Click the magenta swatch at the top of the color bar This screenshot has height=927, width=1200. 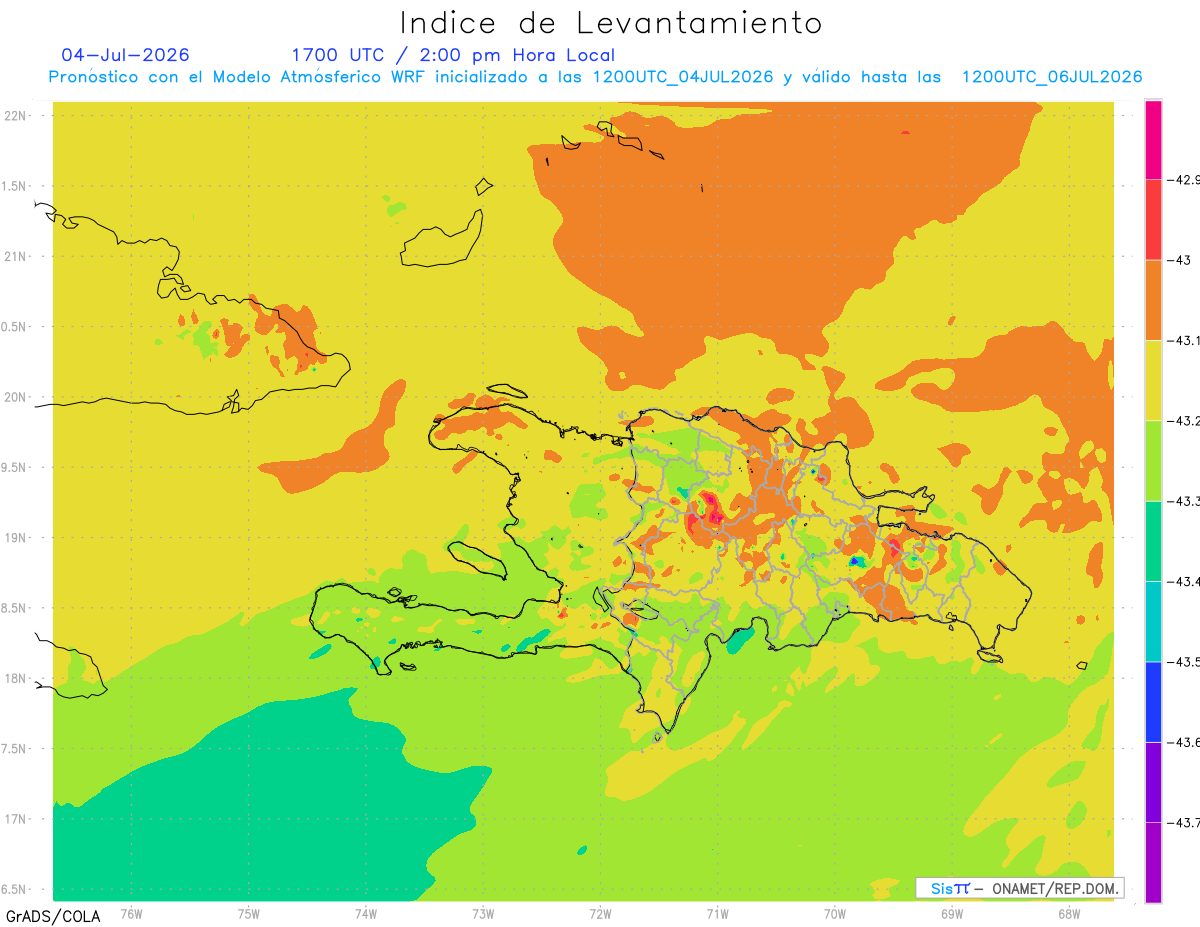point(1153,140)
